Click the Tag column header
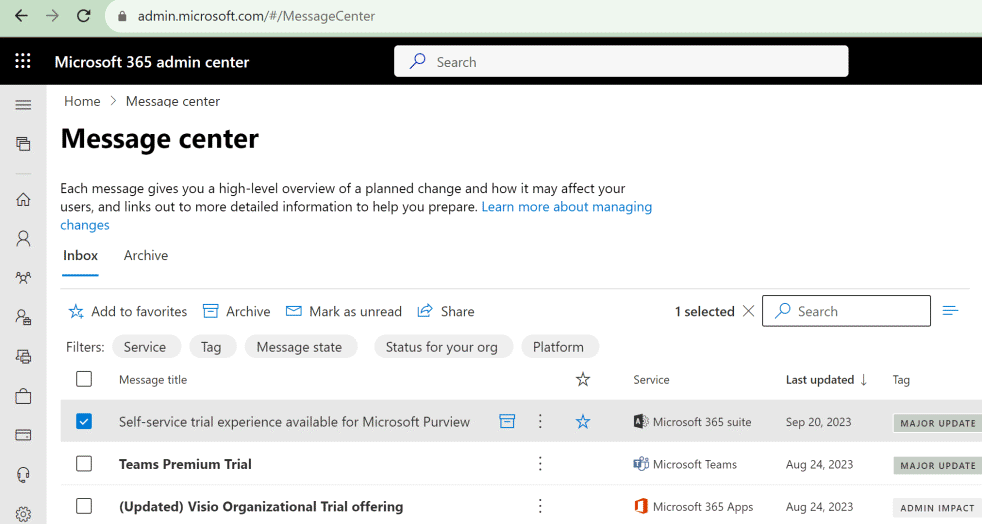 (x=901, y=380)
